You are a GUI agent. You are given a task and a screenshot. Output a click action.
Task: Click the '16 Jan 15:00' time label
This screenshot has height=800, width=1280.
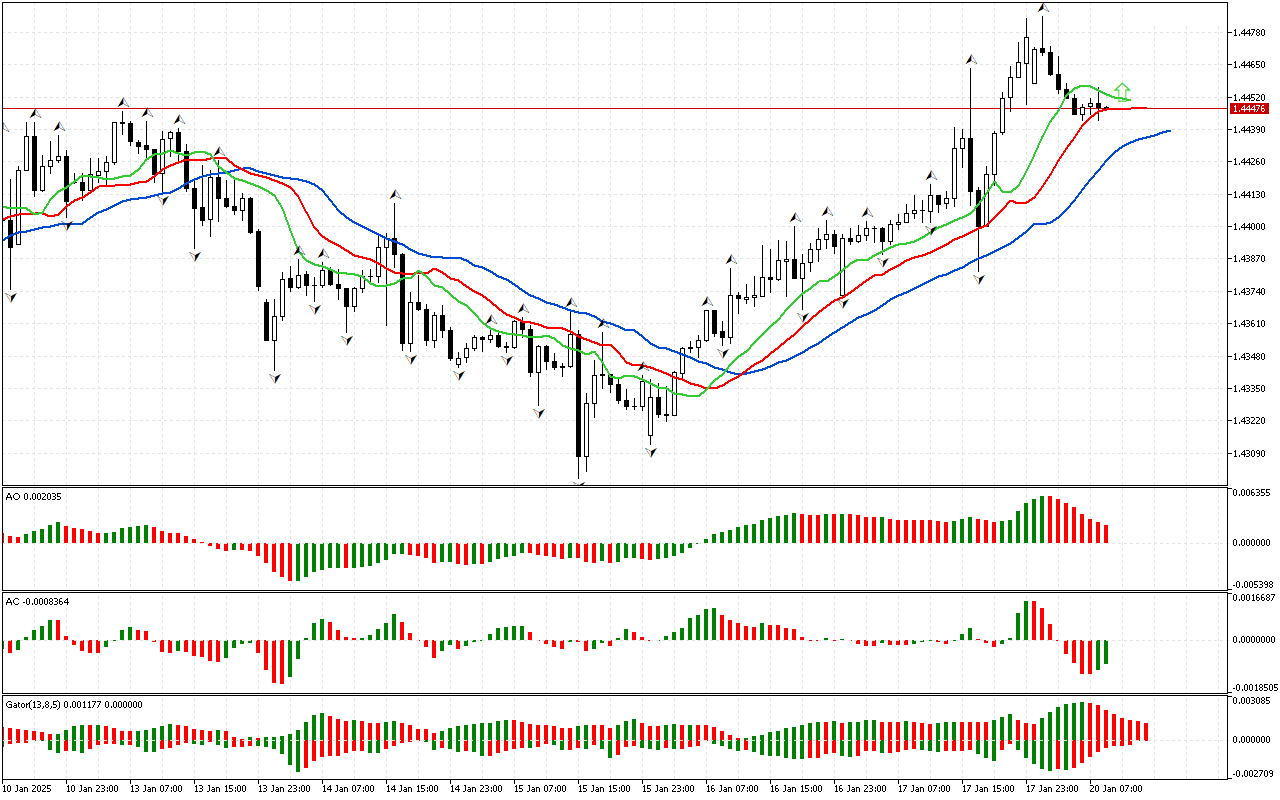point(796,789)
